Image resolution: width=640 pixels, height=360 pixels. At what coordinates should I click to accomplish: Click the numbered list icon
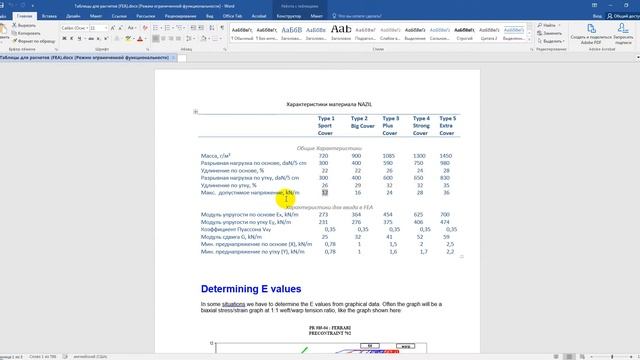pos(167,28)
